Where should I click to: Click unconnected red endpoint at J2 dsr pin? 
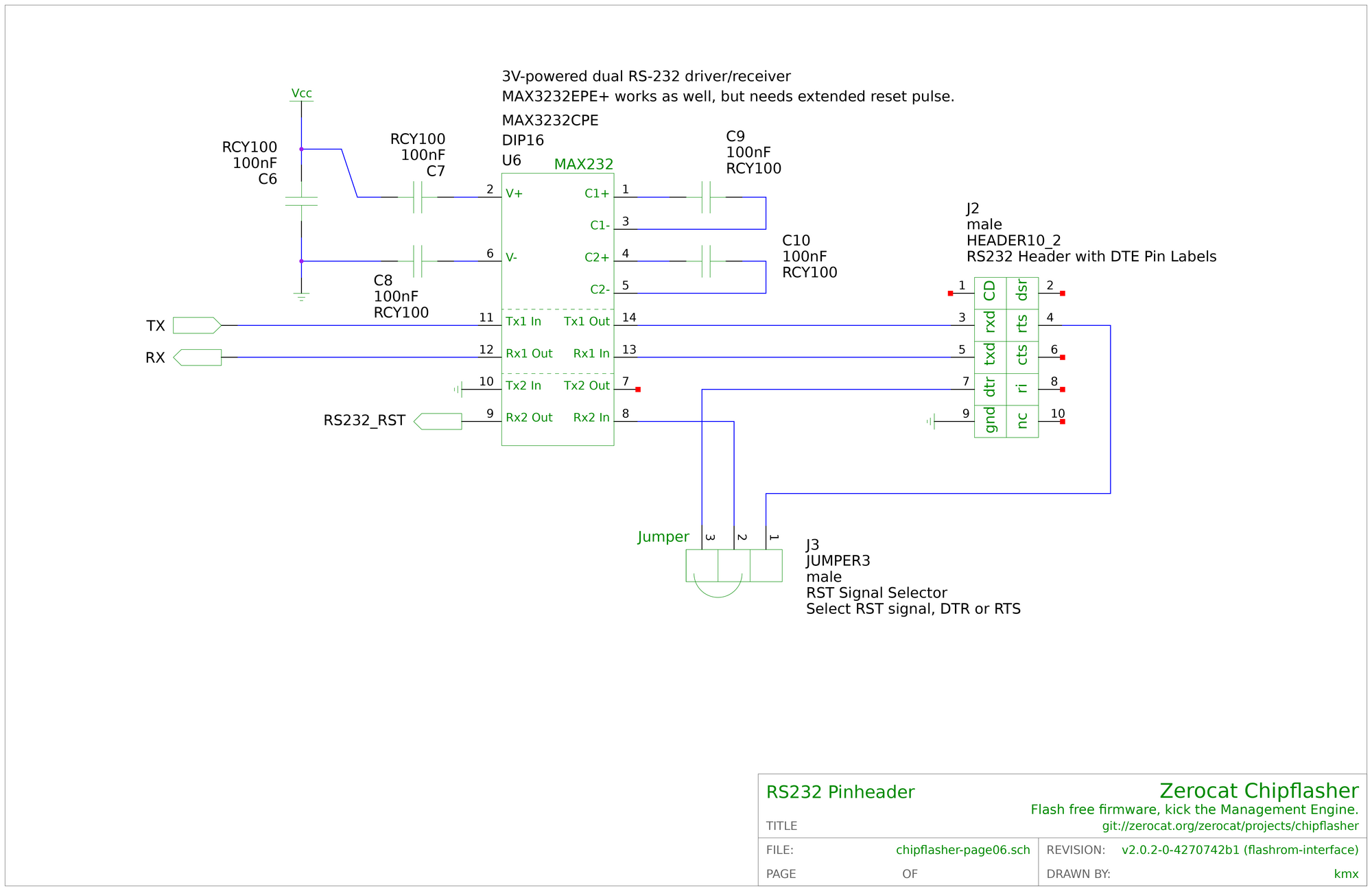click(1063, 294)
